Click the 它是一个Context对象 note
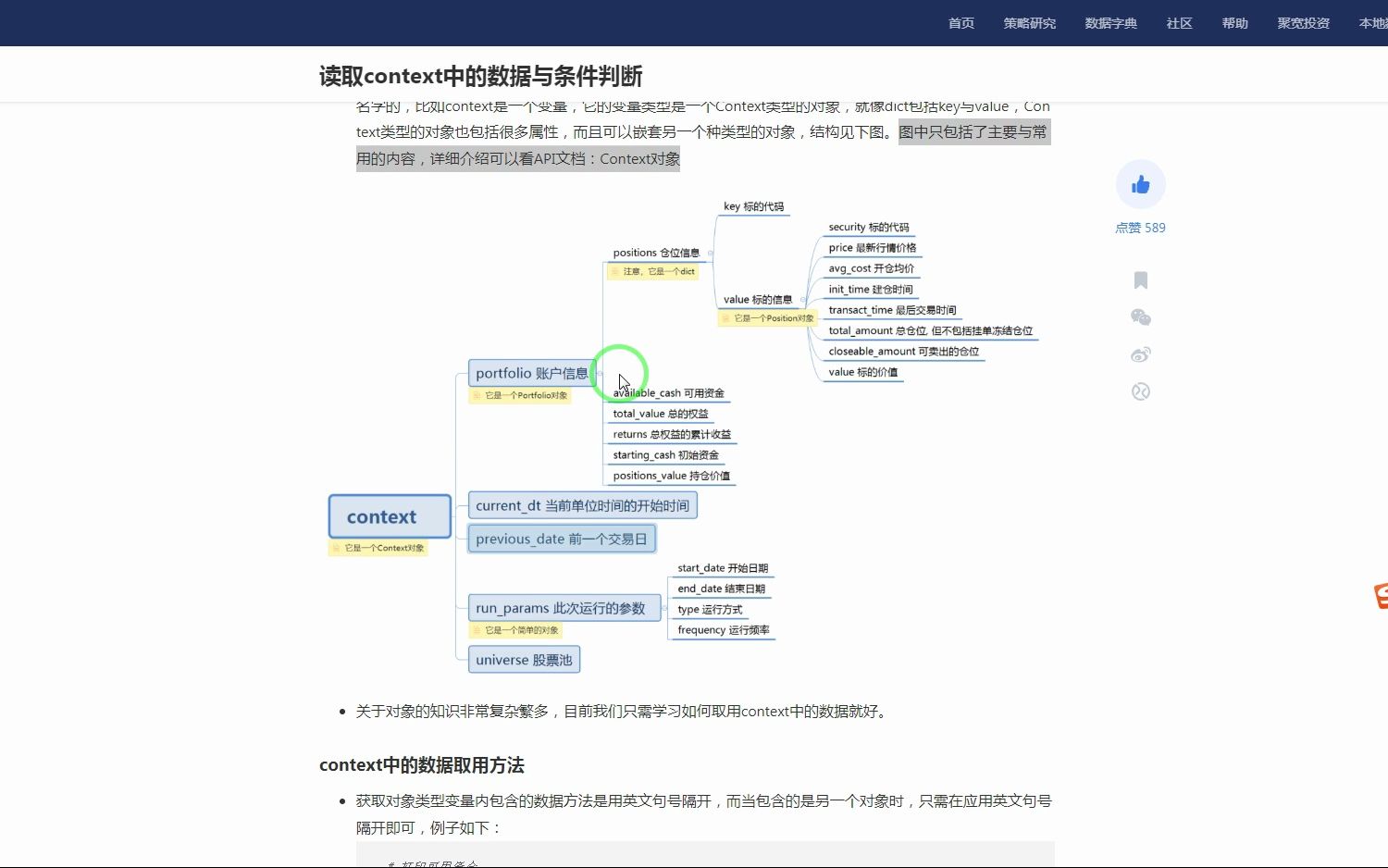 378,548
